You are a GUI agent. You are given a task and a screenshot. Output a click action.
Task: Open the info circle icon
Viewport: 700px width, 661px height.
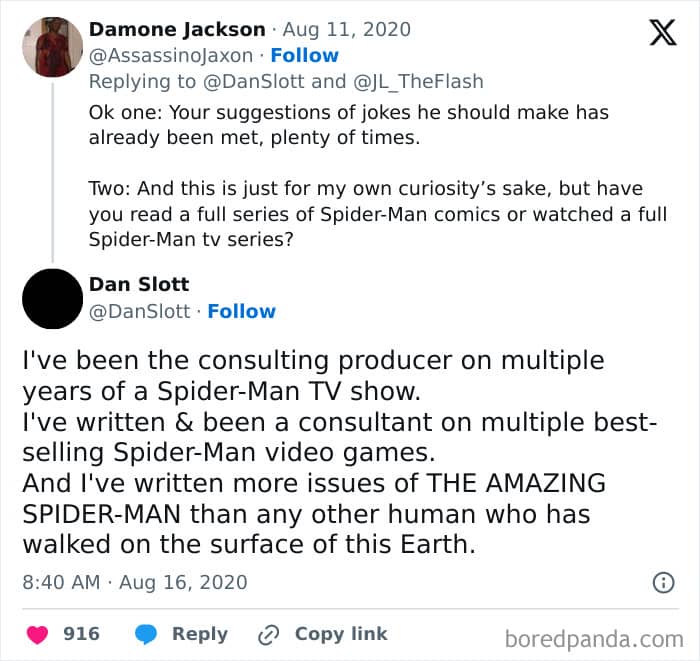coord(661,582)
